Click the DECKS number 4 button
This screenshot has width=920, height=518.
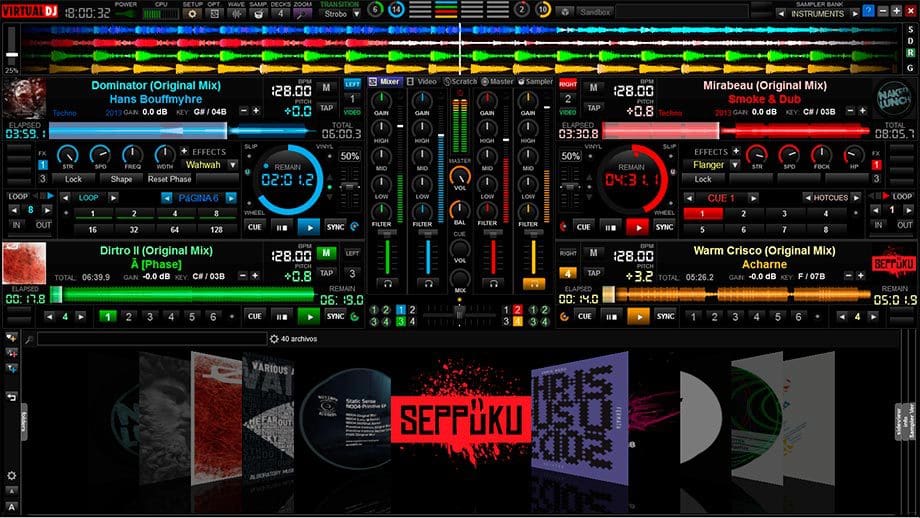(280, 13)
